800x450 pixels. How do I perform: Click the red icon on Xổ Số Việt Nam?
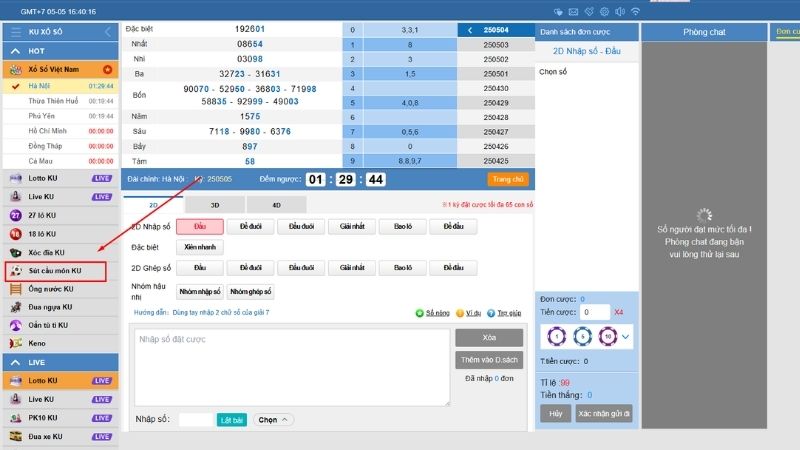coord(107,70)
